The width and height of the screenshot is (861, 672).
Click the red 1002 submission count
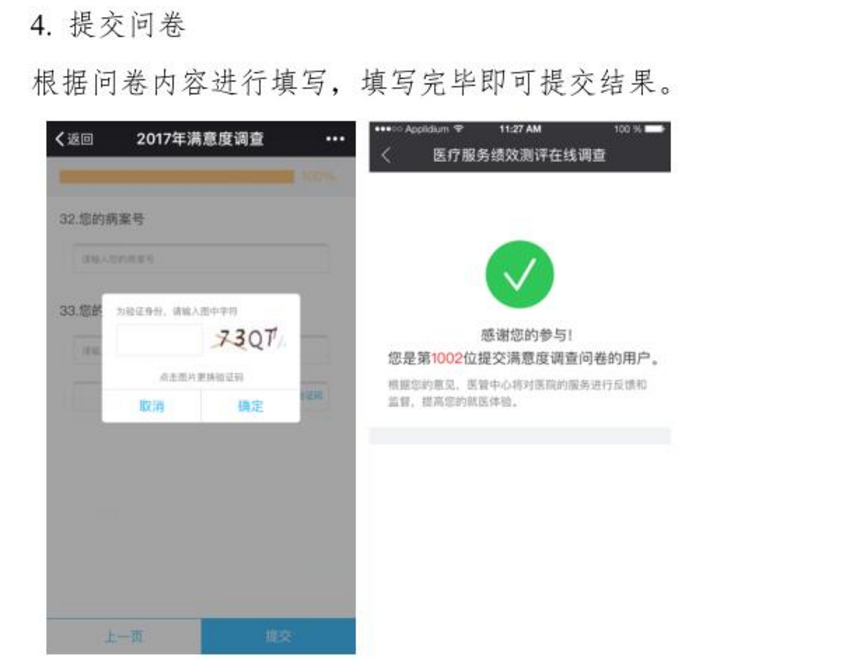[x=447, y=359]
